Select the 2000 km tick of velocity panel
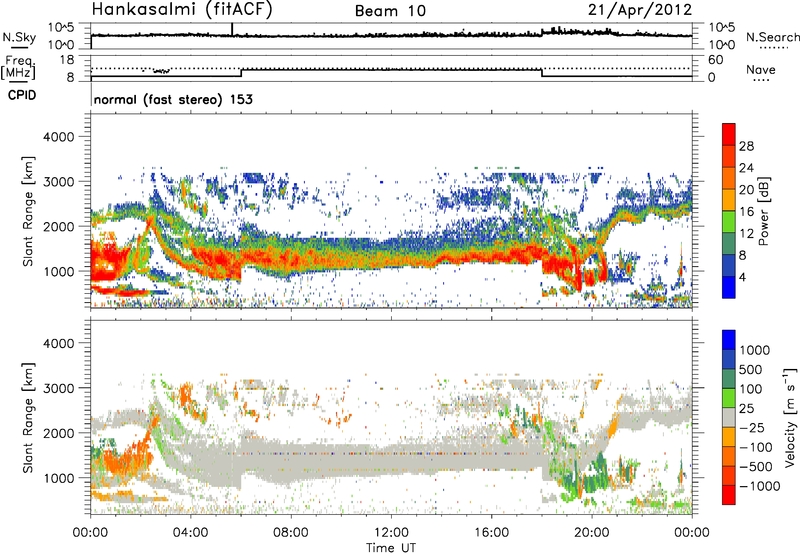 coord(58,433)
